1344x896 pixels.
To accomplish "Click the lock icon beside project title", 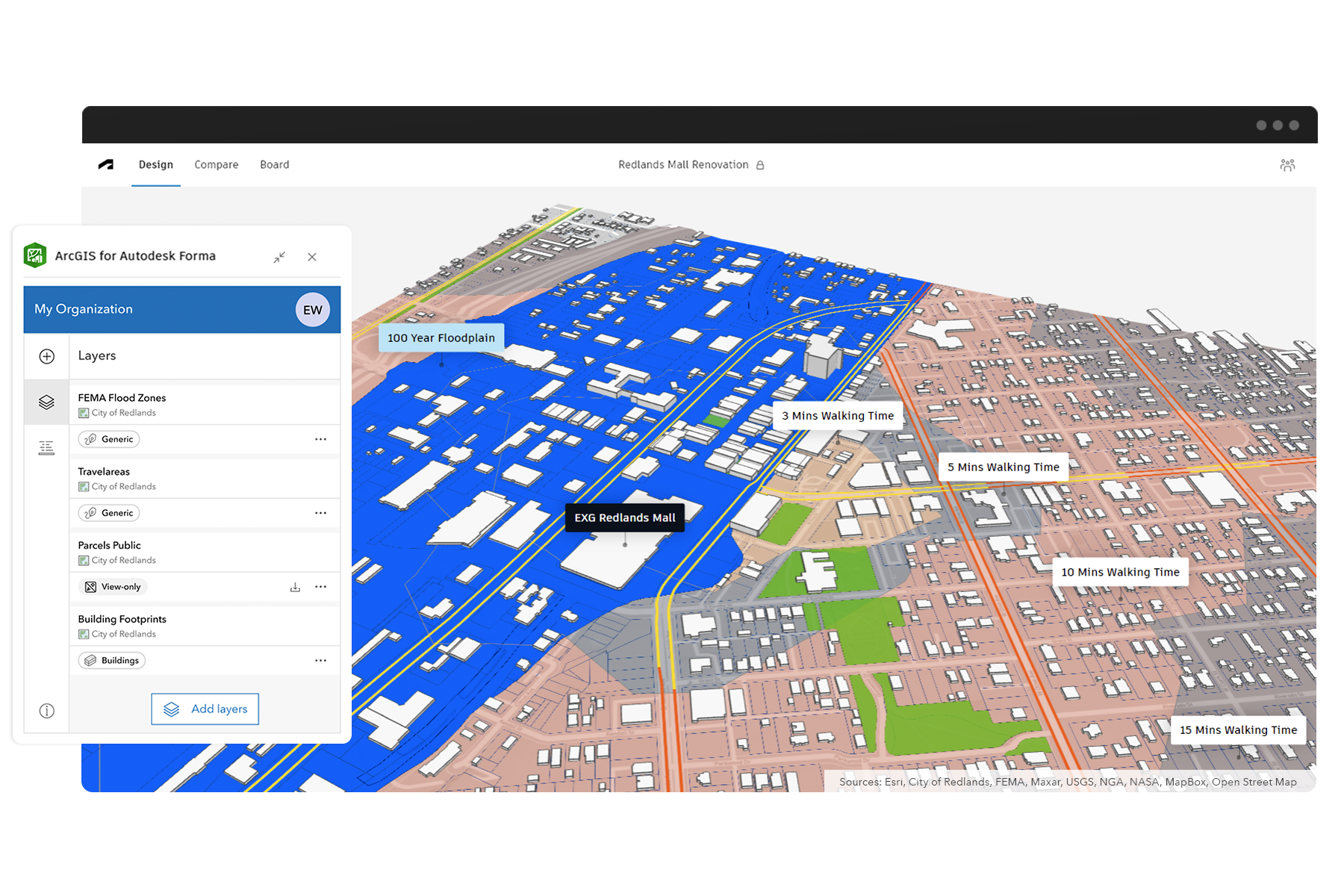I will [760, 165].
